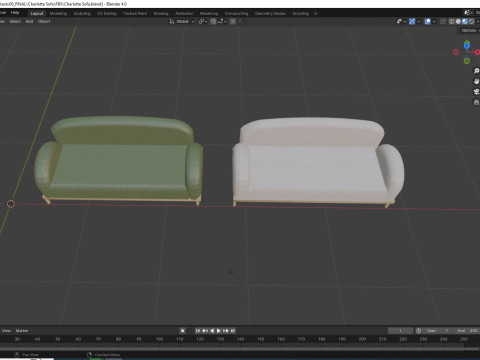Toggle proportional editing

click(233, 21)
